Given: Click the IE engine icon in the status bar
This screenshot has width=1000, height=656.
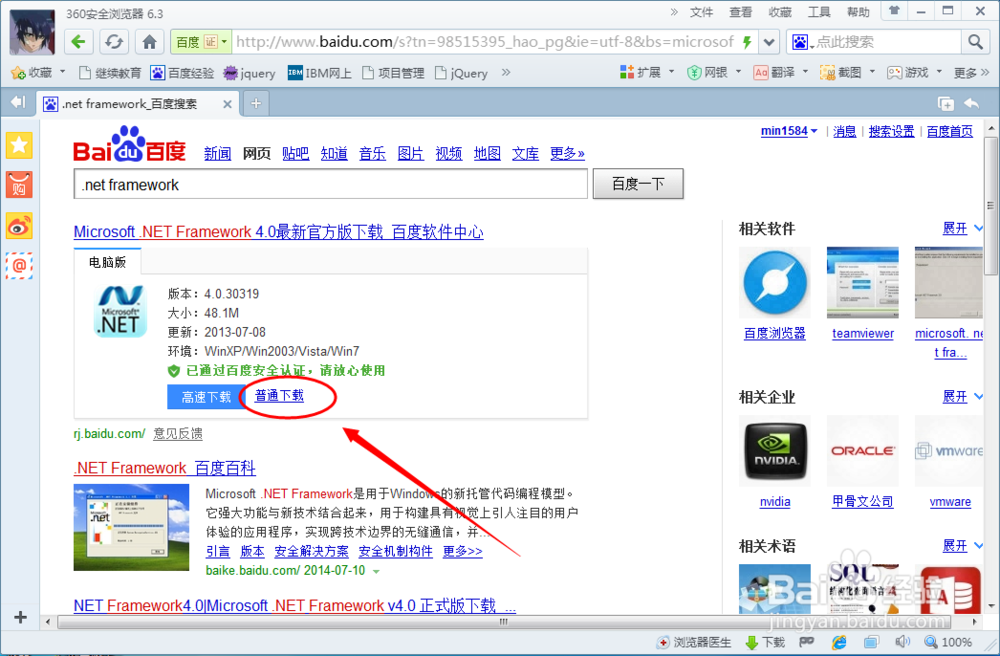Looking at the screenshot, I should (839, 642).
